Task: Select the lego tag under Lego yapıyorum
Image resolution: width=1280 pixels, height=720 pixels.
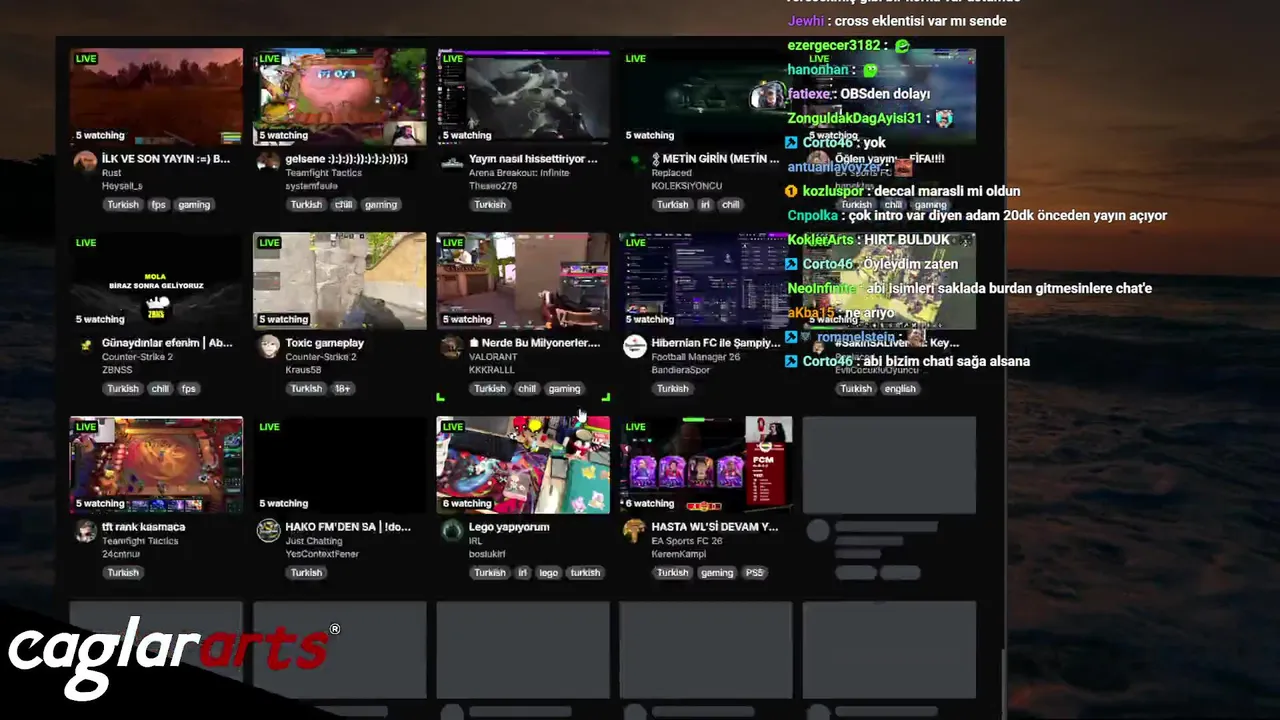Action: 548,573
